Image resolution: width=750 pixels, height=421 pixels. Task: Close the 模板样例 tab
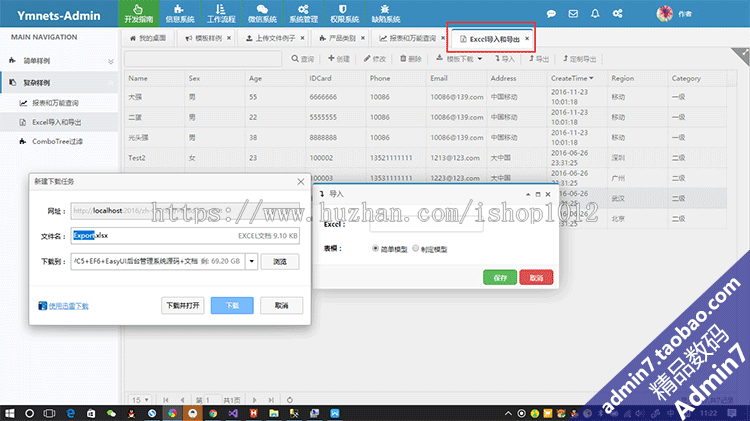click(x=229, y=38)
